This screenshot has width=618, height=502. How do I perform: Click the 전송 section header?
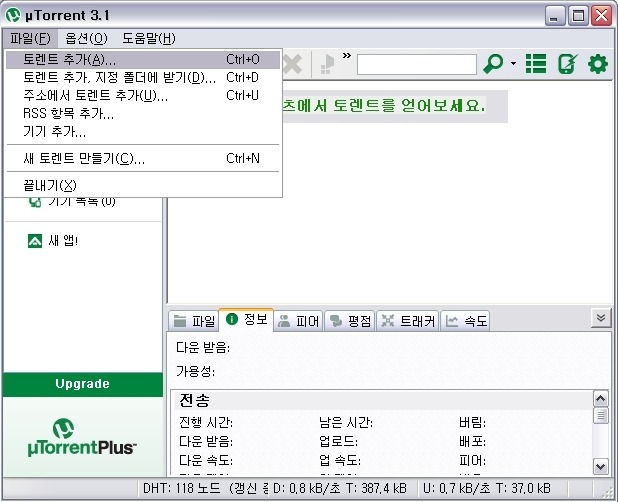tap(195, 400)
